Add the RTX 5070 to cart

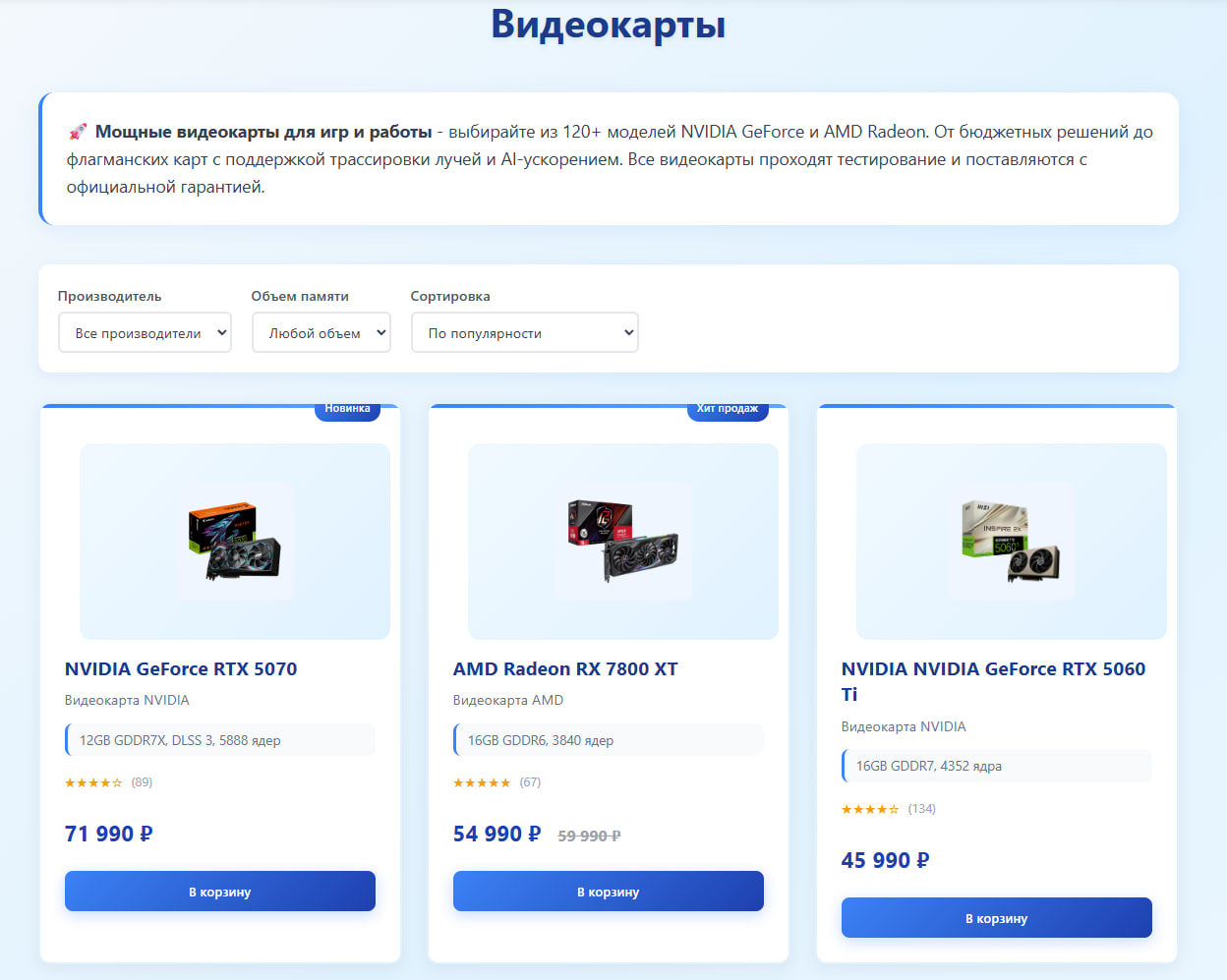(220, 892)
